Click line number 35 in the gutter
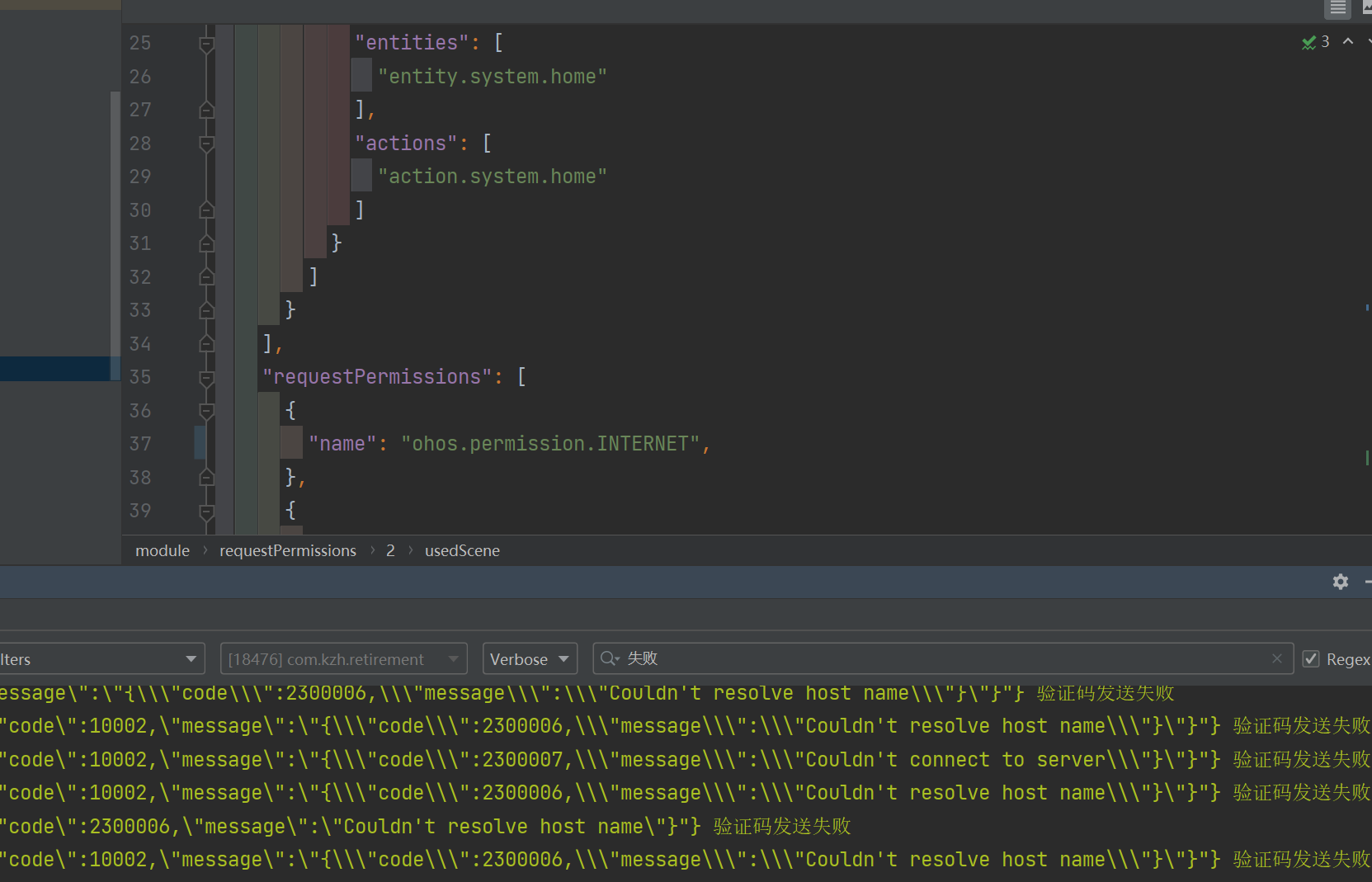1372x882 pixels. (140, 377)
